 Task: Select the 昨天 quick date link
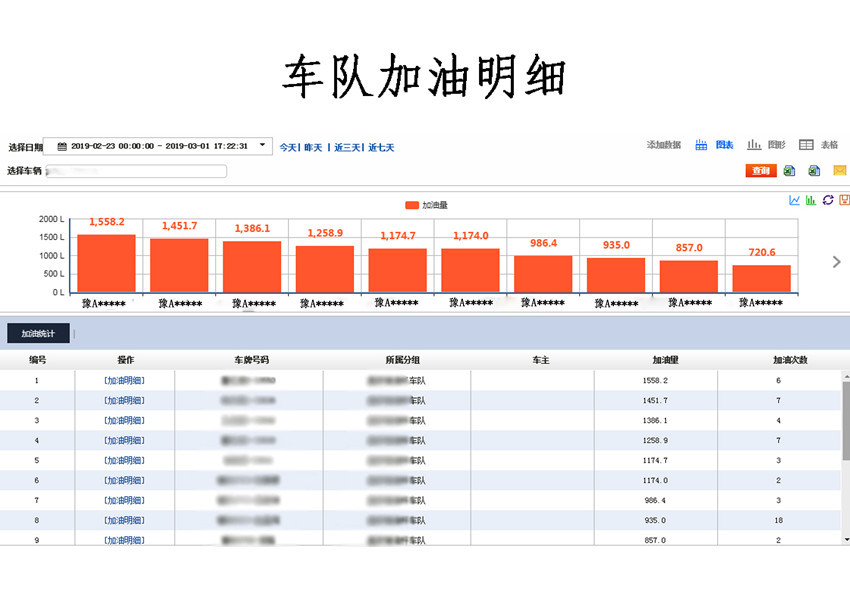pyautogui.click(x=313, y=147)
